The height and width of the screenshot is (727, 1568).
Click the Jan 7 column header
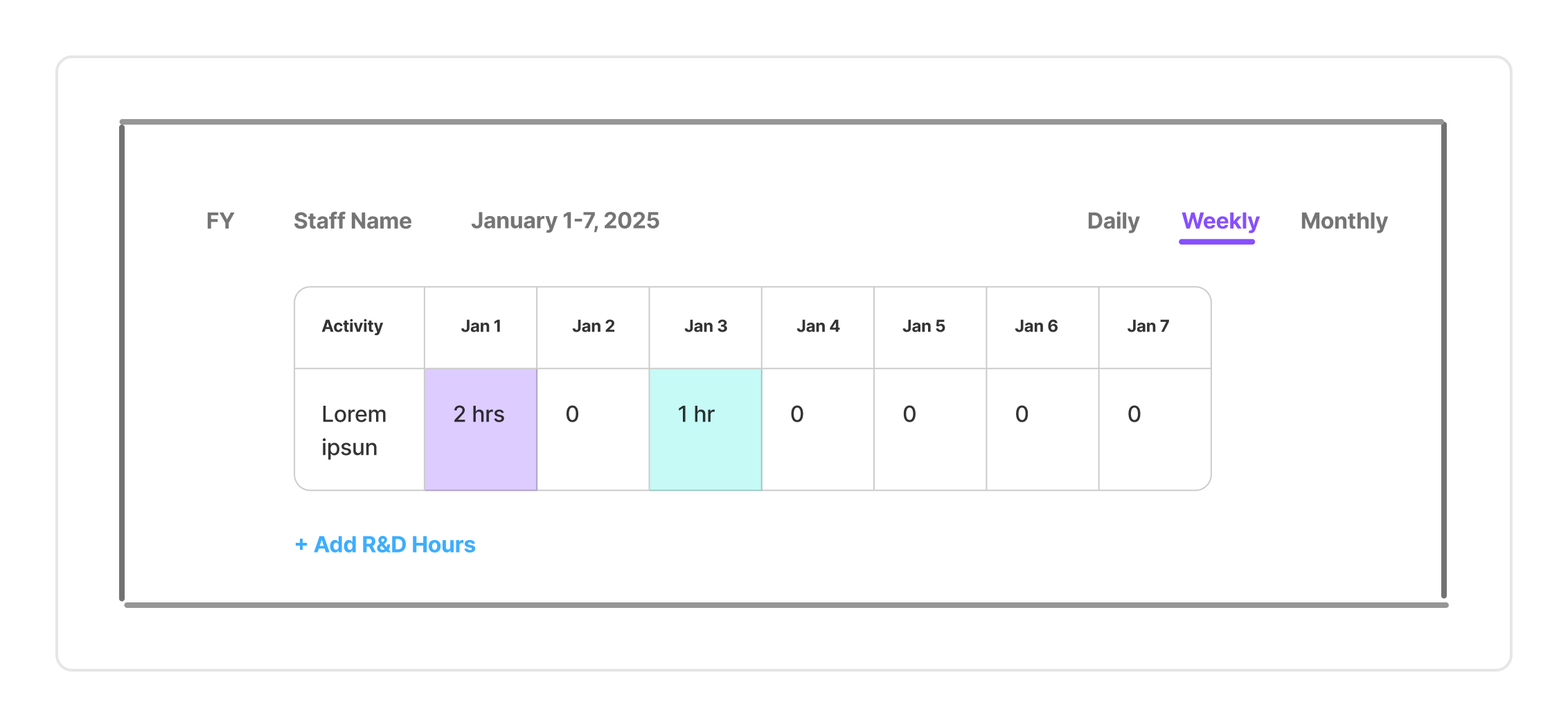click(x=1155, y=327)
